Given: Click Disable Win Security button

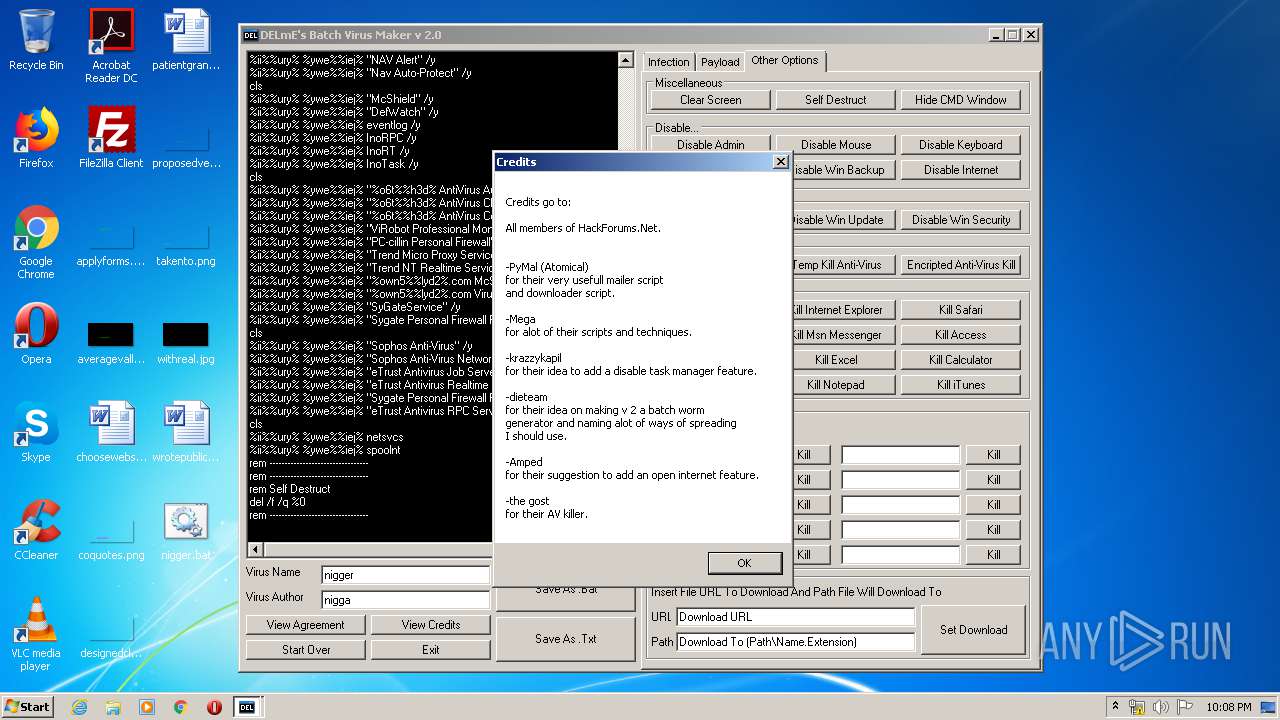Looking at the screenshot, I should point(960,220).
